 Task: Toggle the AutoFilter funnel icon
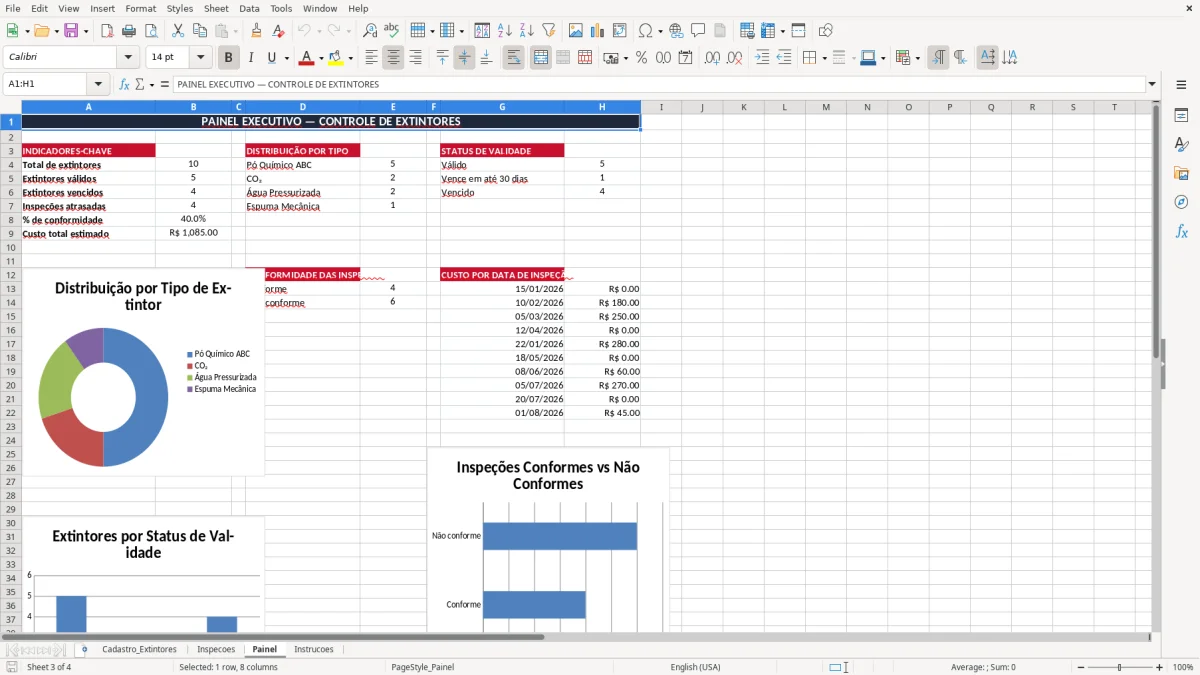(549, 31)
